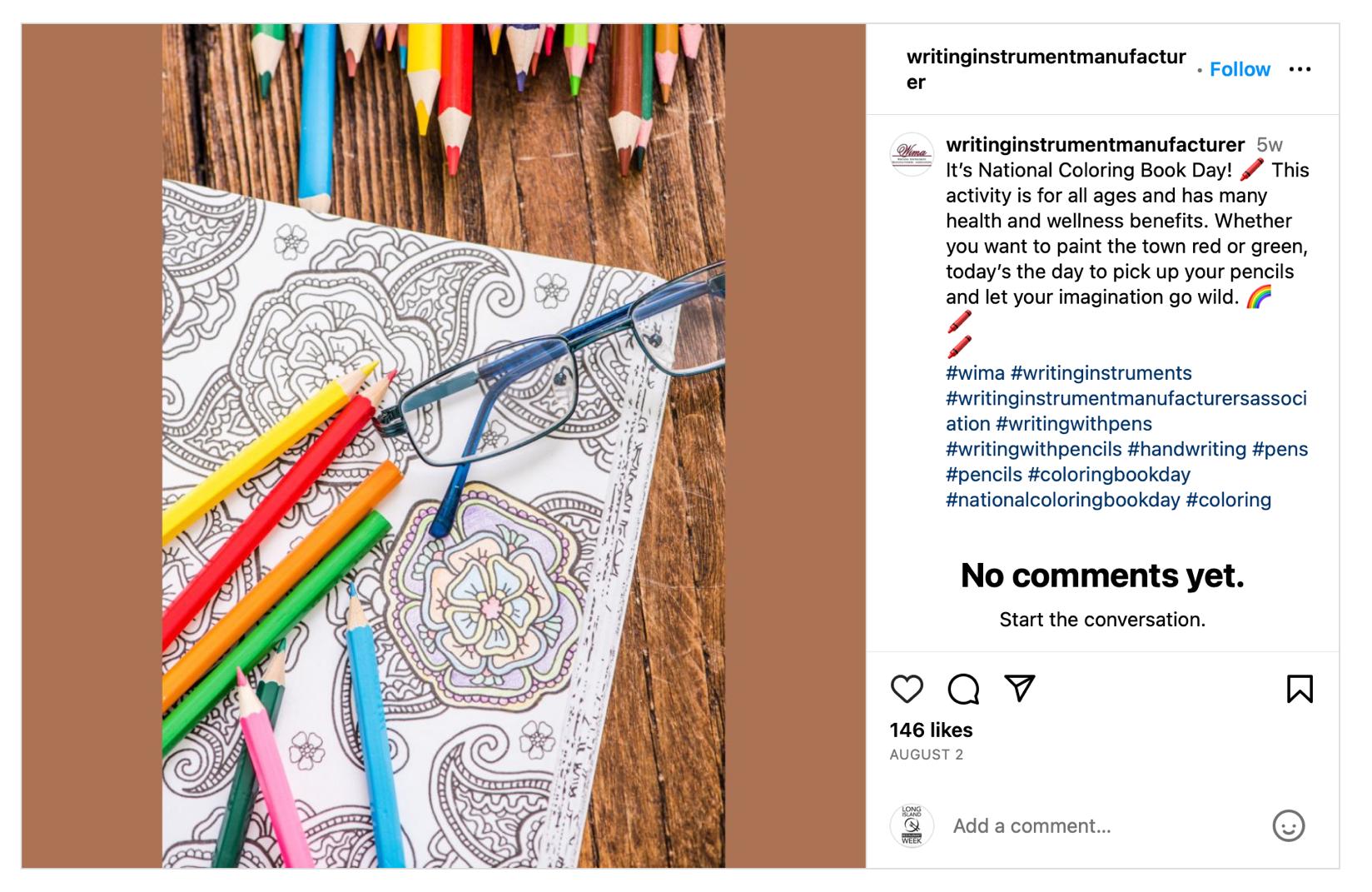Like the post with the heart icon

click(907, 689)
